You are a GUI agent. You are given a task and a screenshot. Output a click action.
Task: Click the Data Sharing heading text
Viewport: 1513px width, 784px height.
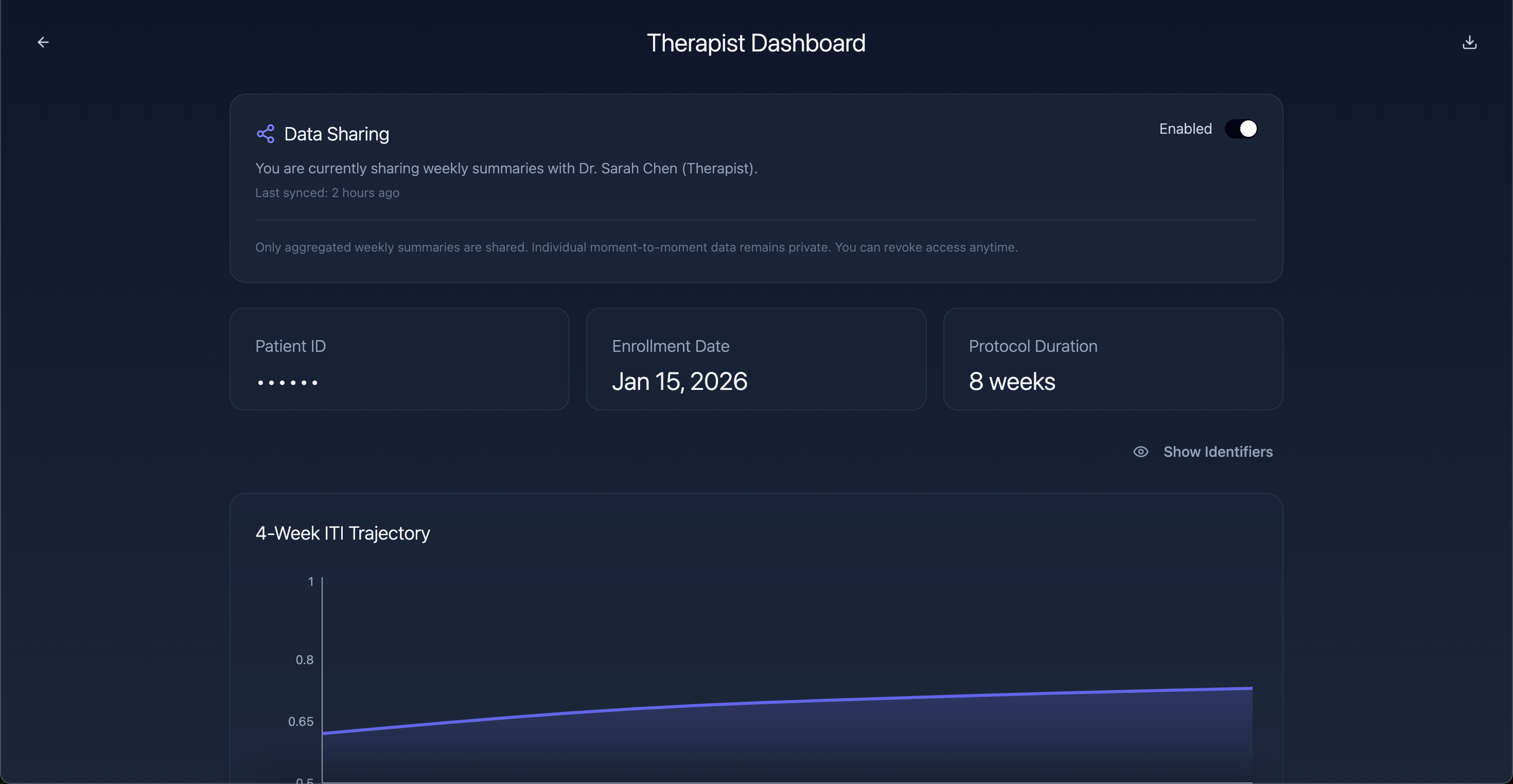336,134
